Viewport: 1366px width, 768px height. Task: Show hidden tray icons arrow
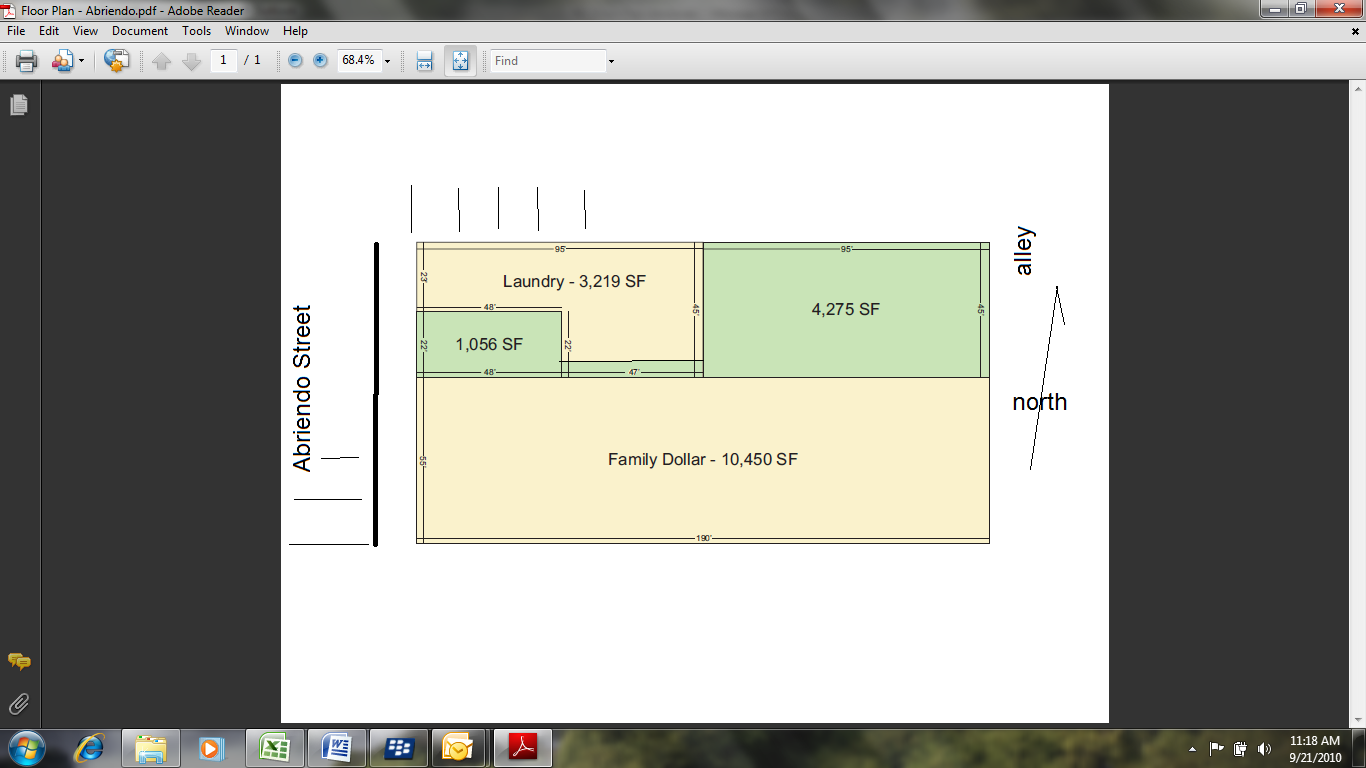[x=1192, y=748]
